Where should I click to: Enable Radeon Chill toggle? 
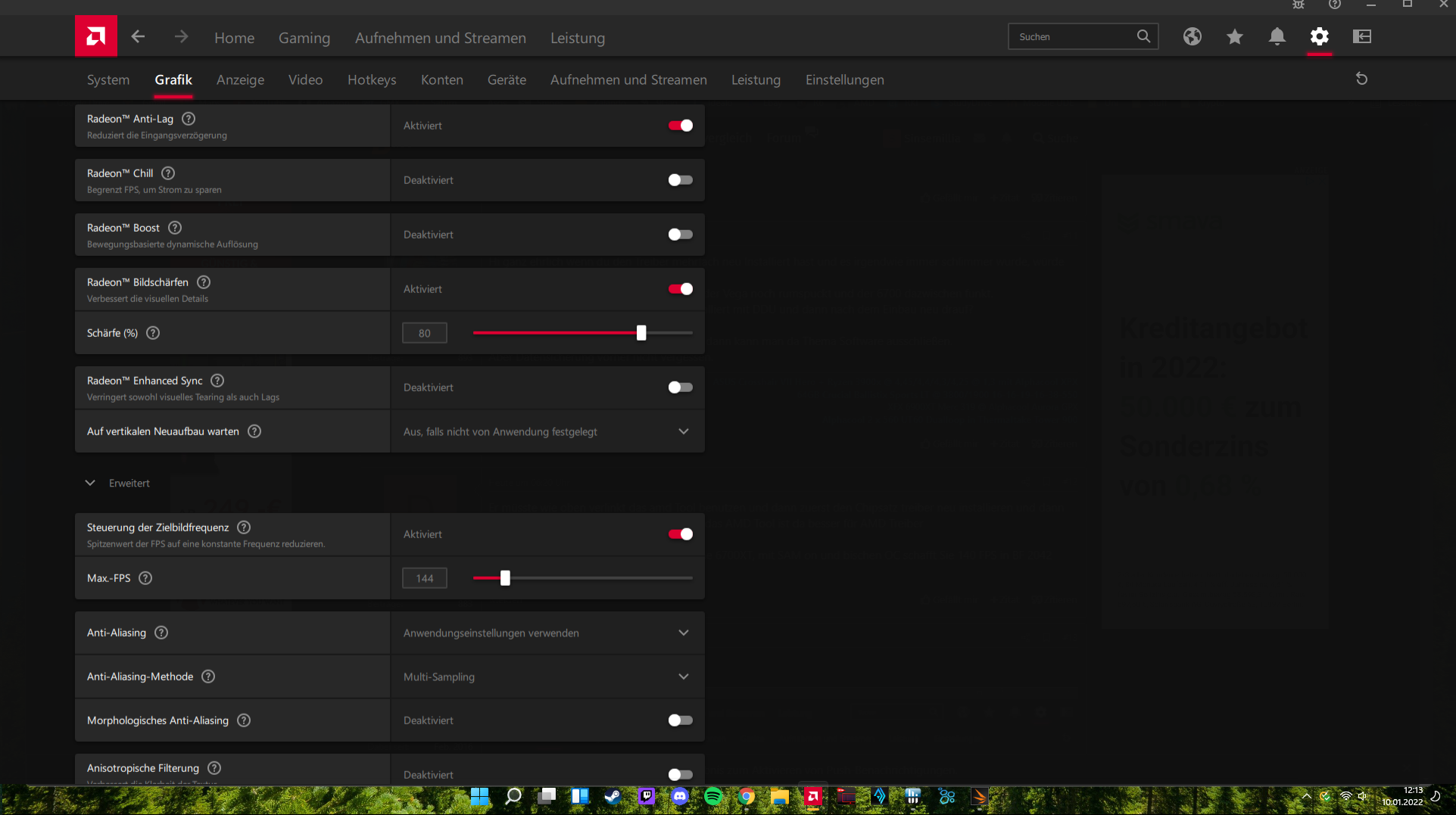click(681, 180)
